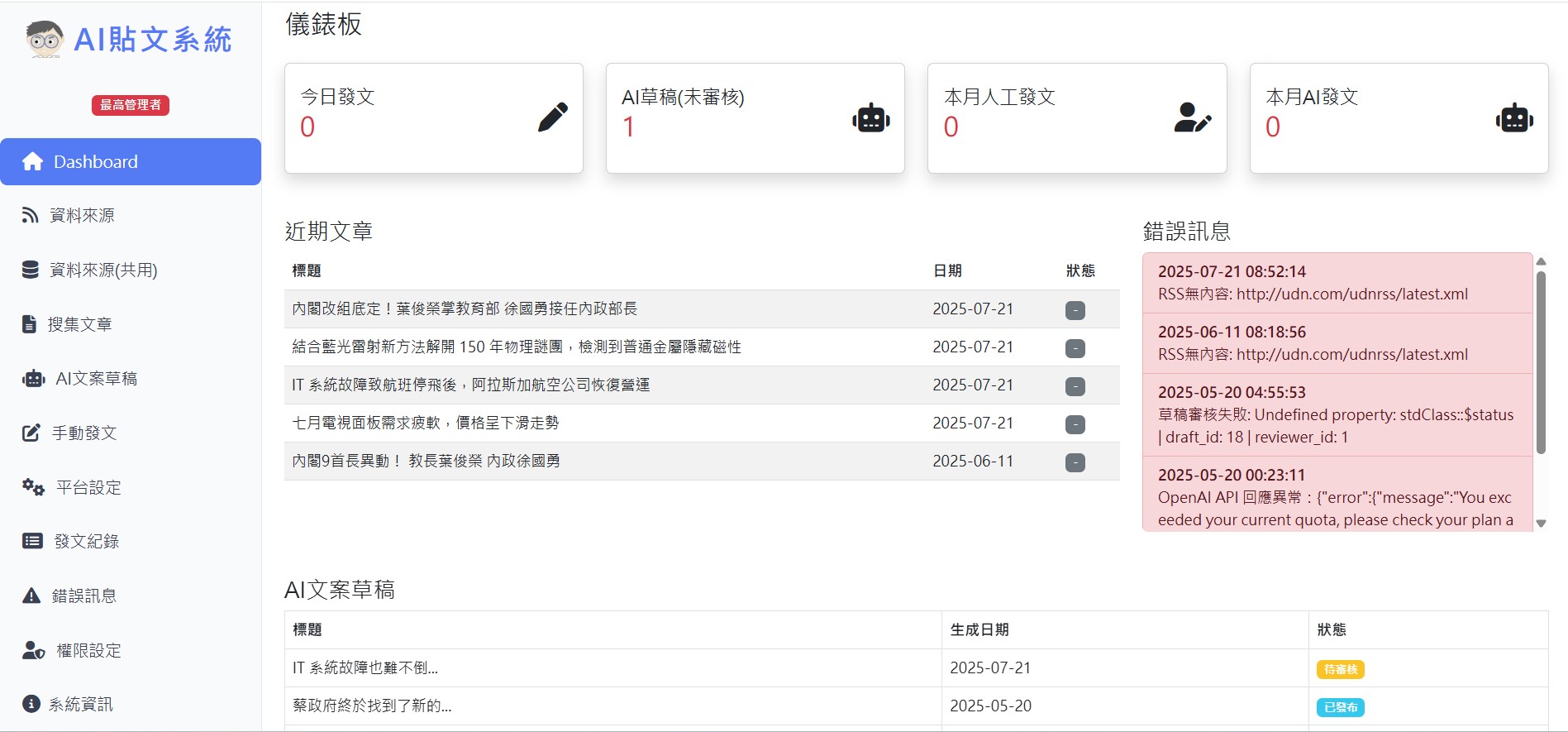Navigate to 搜集文章
This screenshot has width=1568, height=732.
(x=131, y=324)
